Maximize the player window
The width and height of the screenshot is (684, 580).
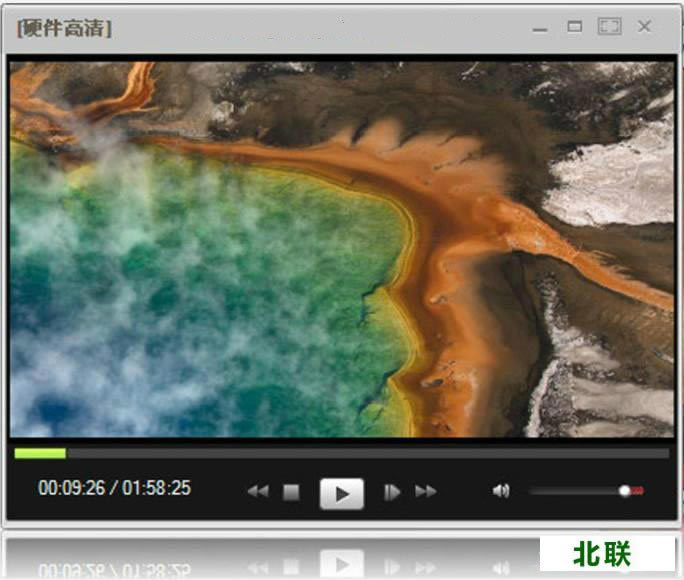[x=575, y=27]
